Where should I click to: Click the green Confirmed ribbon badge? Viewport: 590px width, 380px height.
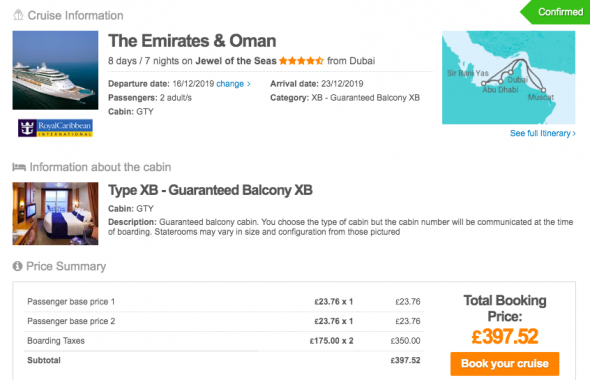pyautogui.click(x=555, y=12)
